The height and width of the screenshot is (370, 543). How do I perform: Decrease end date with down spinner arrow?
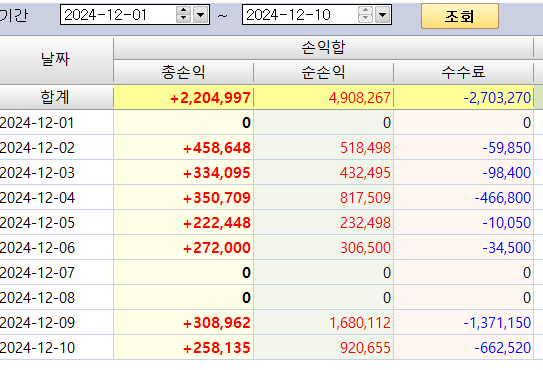[x=365, y=19]
